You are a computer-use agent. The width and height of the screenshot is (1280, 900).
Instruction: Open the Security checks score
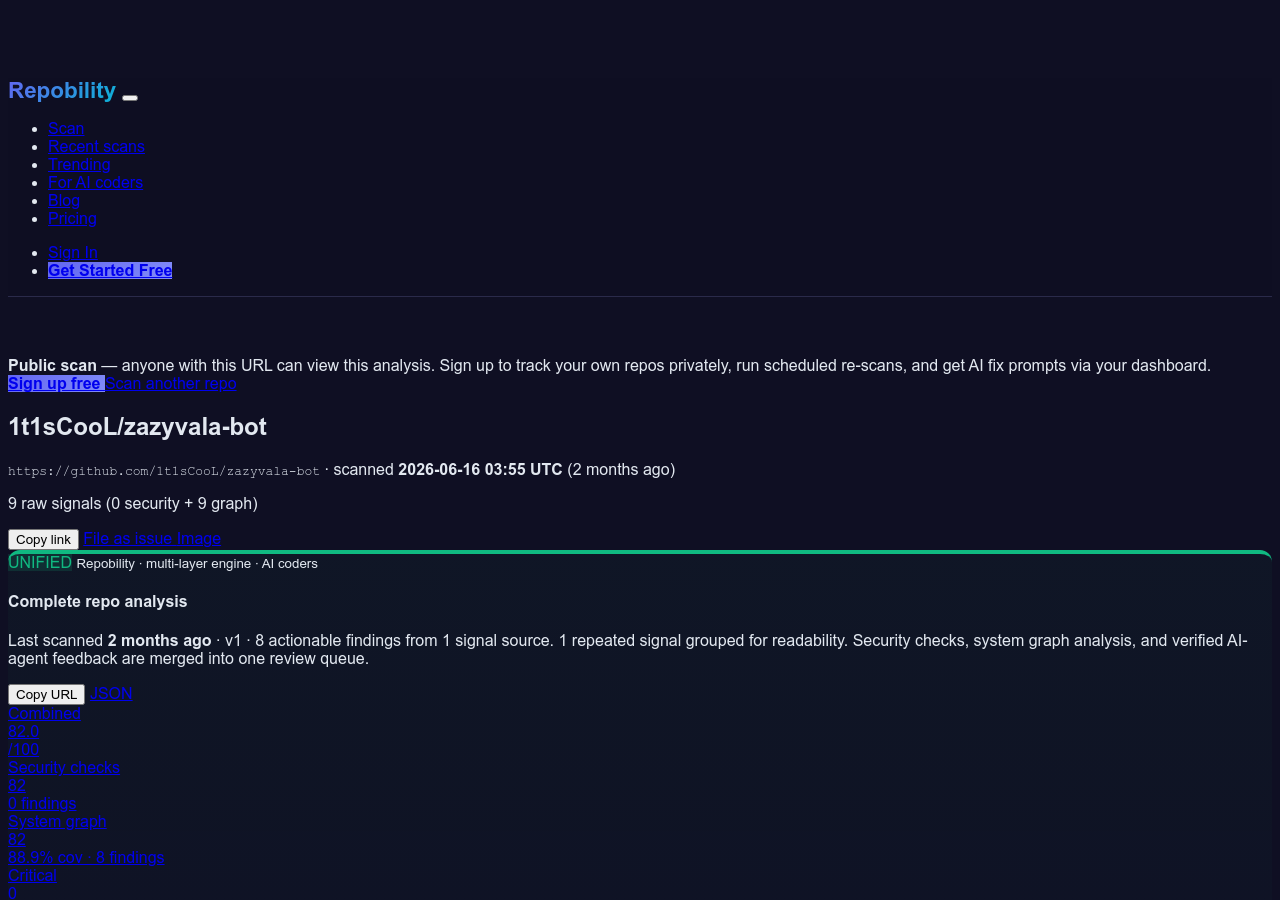point(64,785)
